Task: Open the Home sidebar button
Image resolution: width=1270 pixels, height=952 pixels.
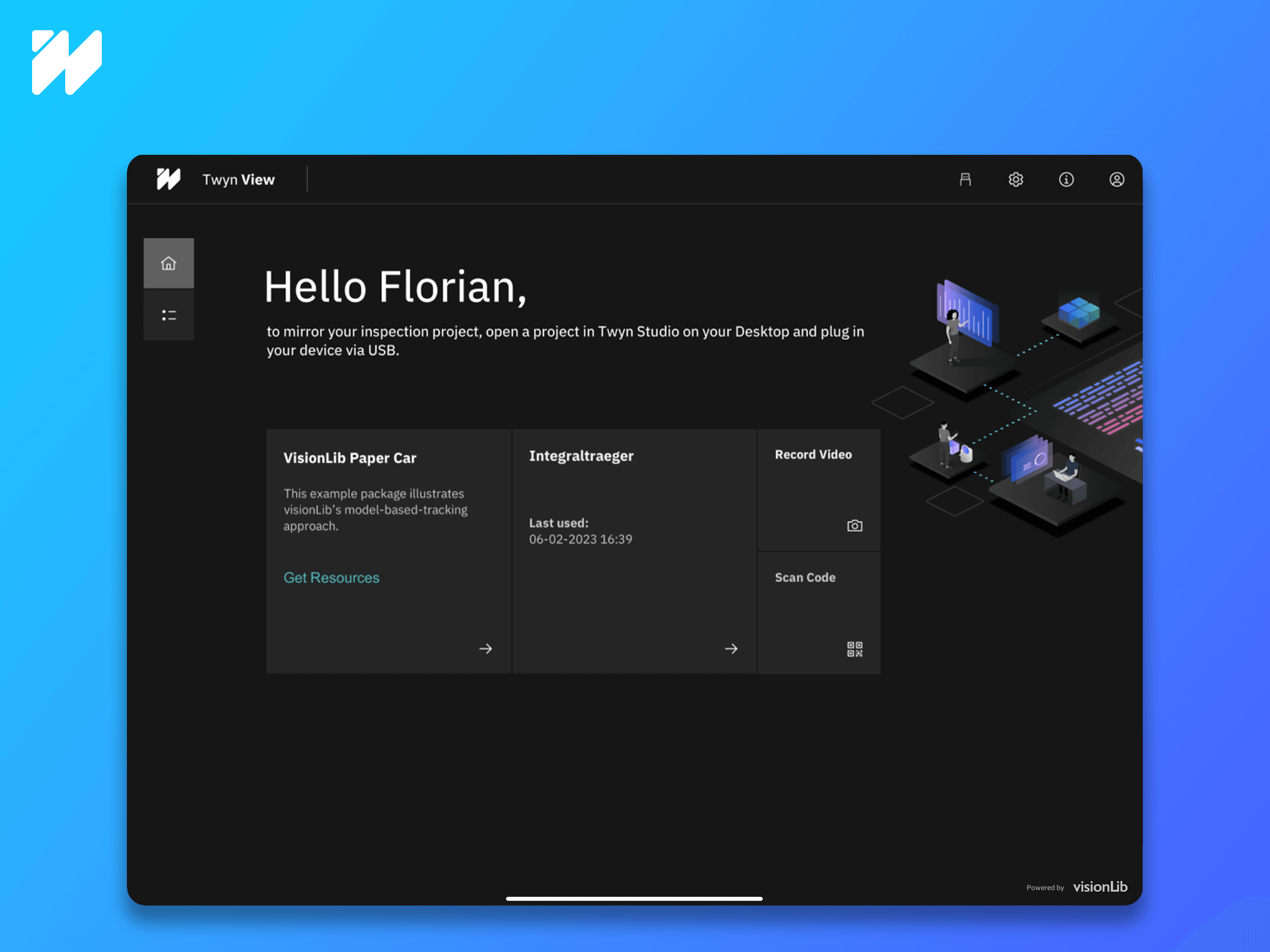Action: (x=168, y=263)
